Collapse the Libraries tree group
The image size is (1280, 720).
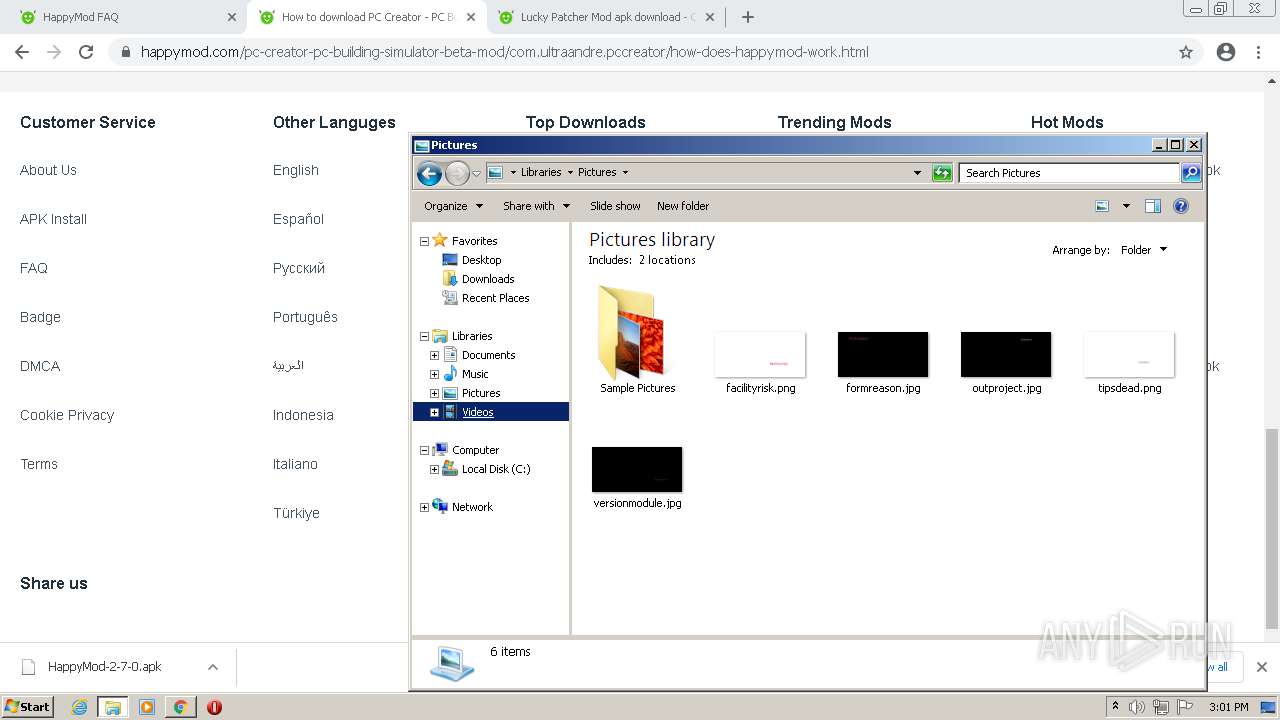tap(424, 336)
